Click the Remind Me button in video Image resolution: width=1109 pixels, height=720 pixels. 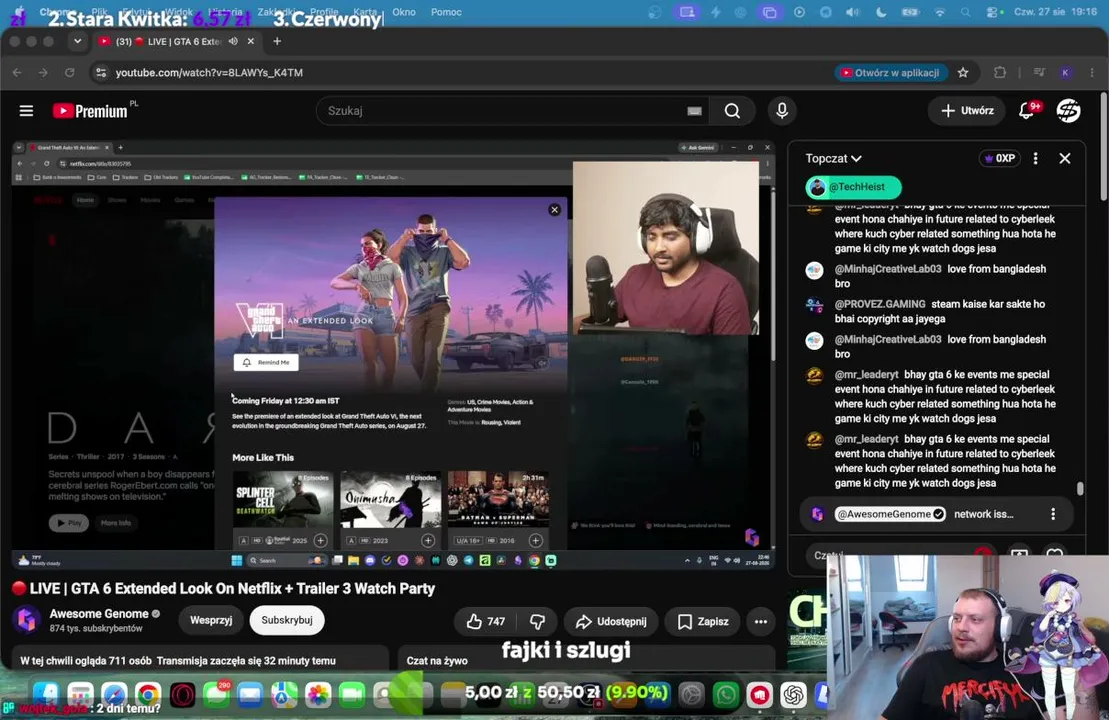tap(266, 362)
